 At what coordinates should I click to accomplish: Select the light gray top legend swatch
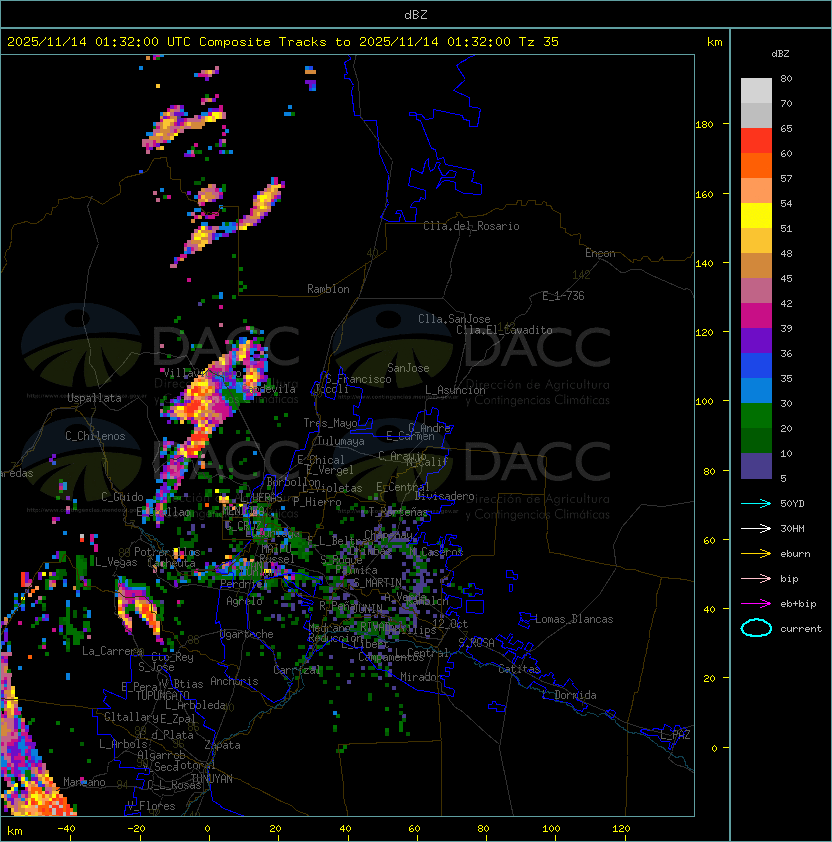756,90
